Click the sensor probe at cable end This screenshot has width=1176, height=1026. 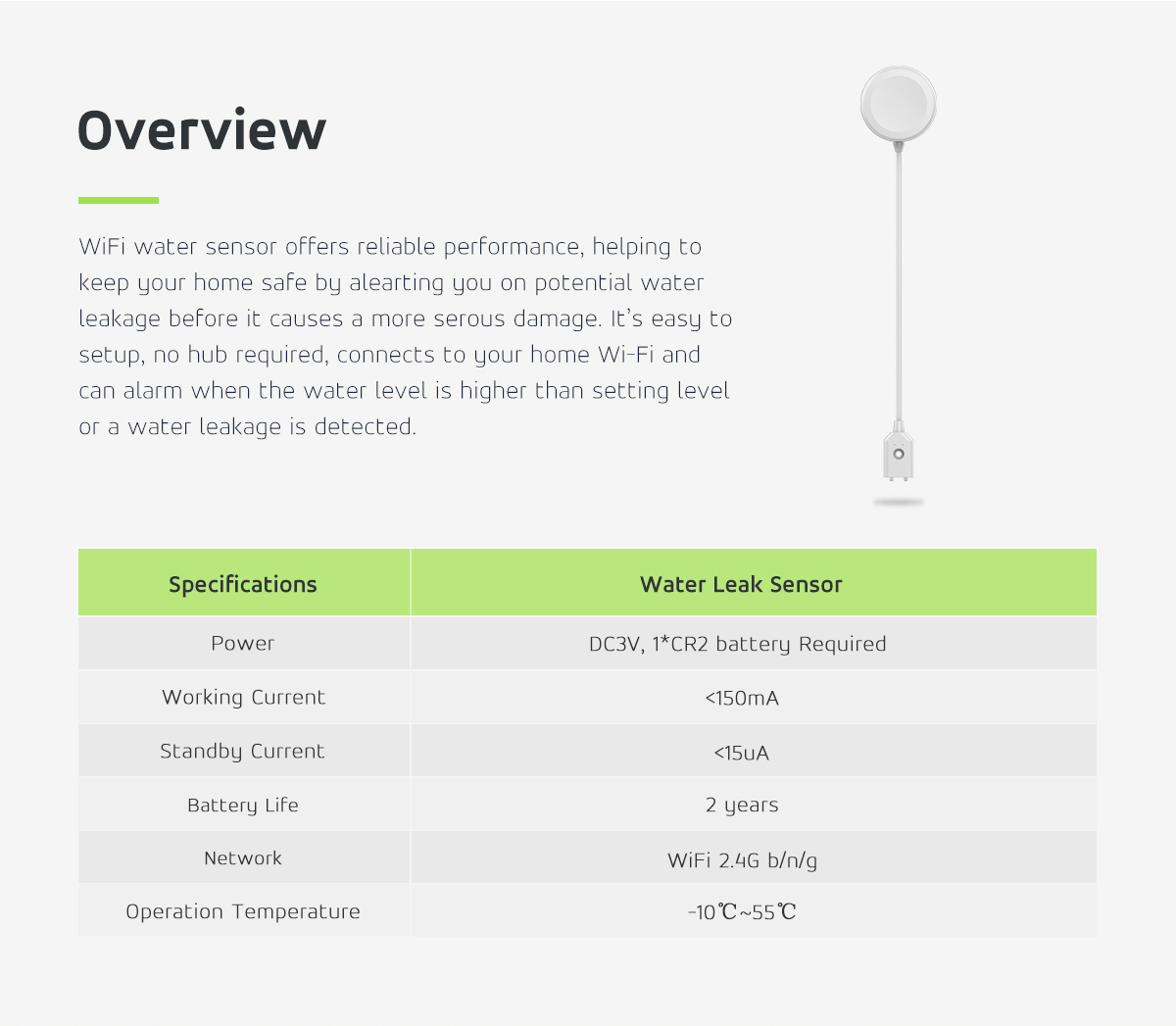(x=899, y=453)
